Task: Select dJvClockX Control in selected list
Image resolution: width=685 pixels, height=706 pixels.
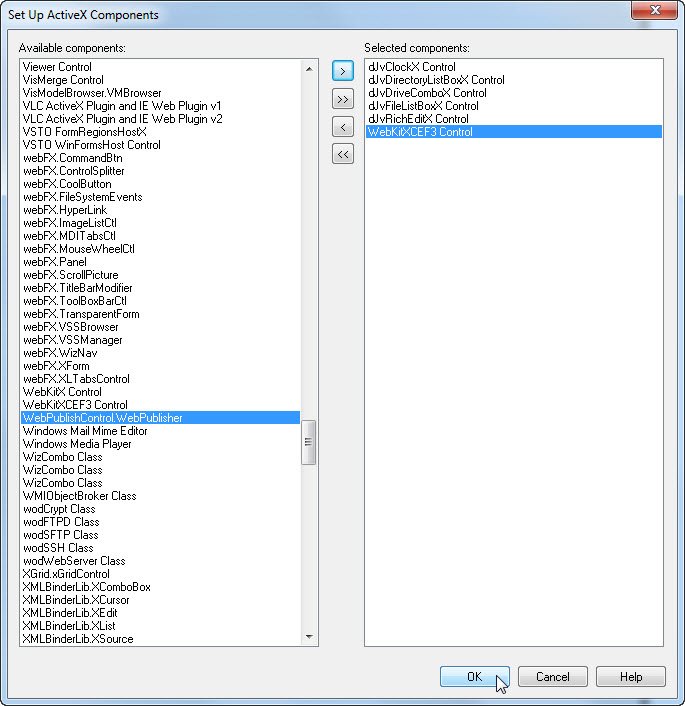Action: pos(514,67)
